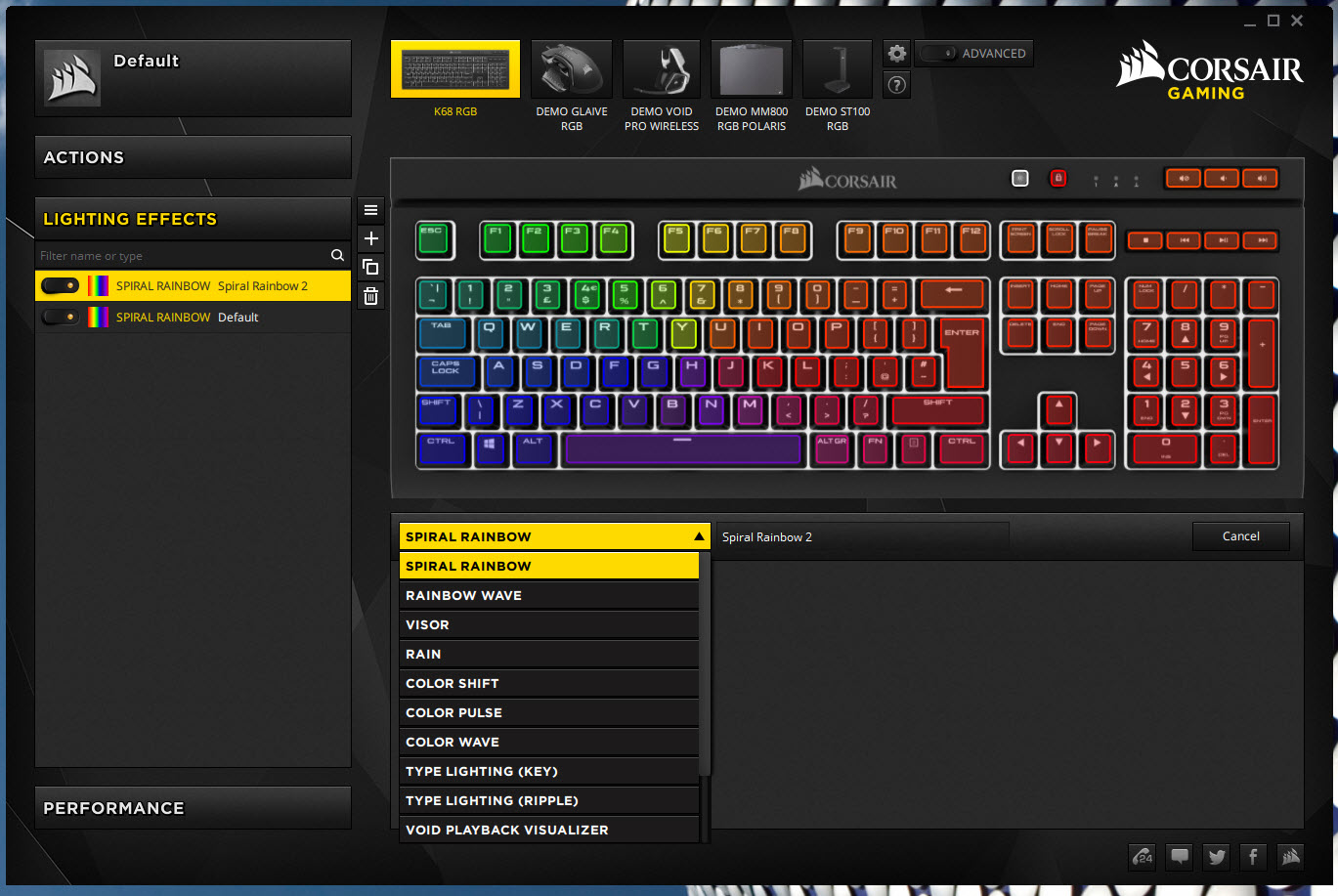
Task: Click the volume down key on keyboard preview
Action: (x=1222, y=178)
